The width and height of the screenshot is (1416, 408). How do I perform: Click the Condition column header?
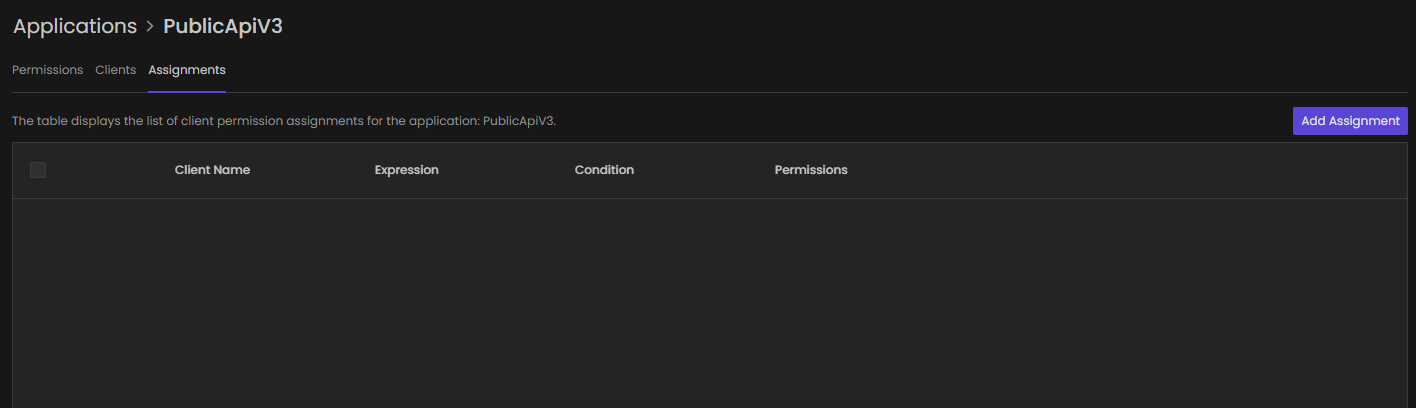(x=604, y=170)
